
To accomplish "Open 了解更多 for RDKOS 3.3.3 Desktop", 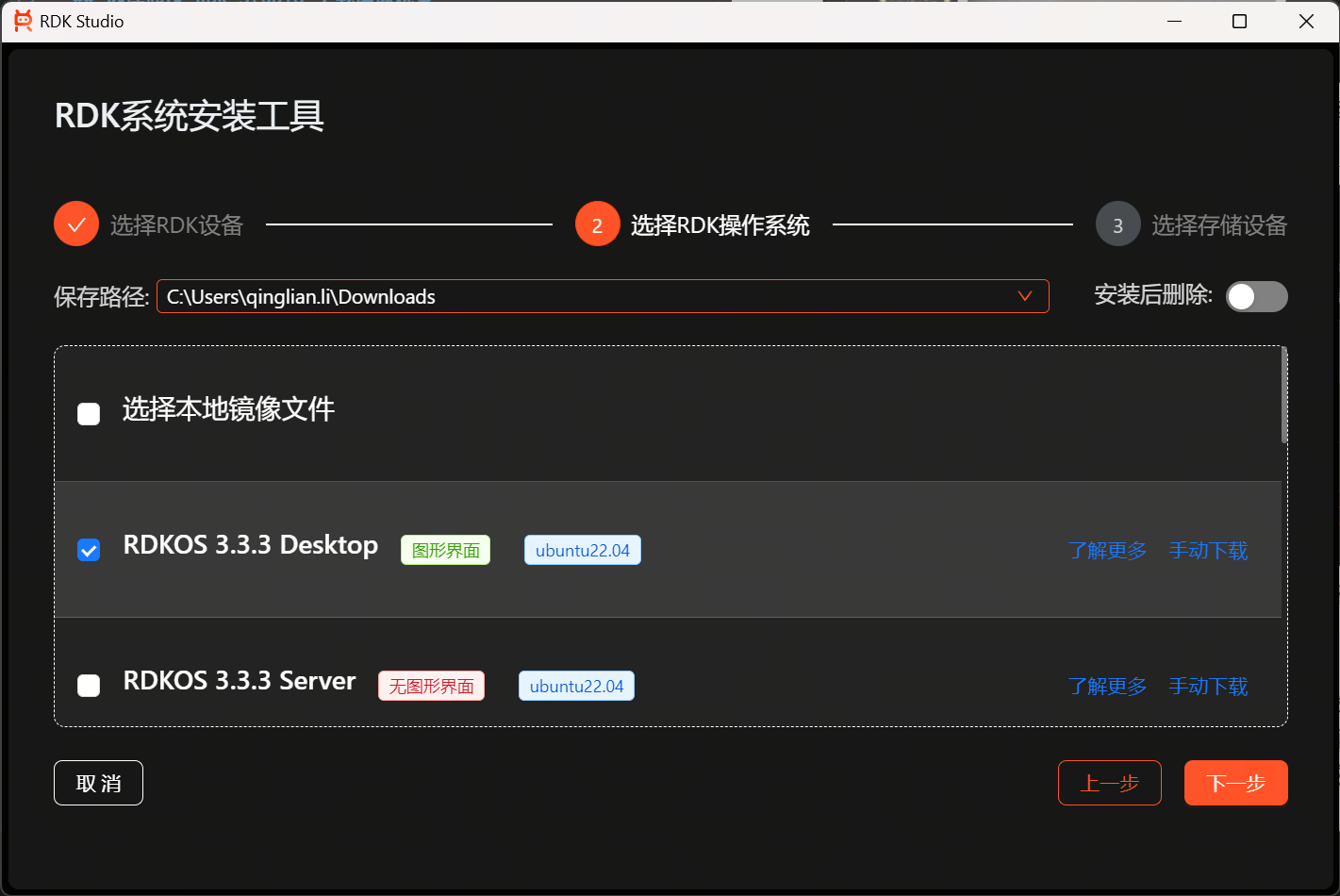I will click(x=1106, y=550).
